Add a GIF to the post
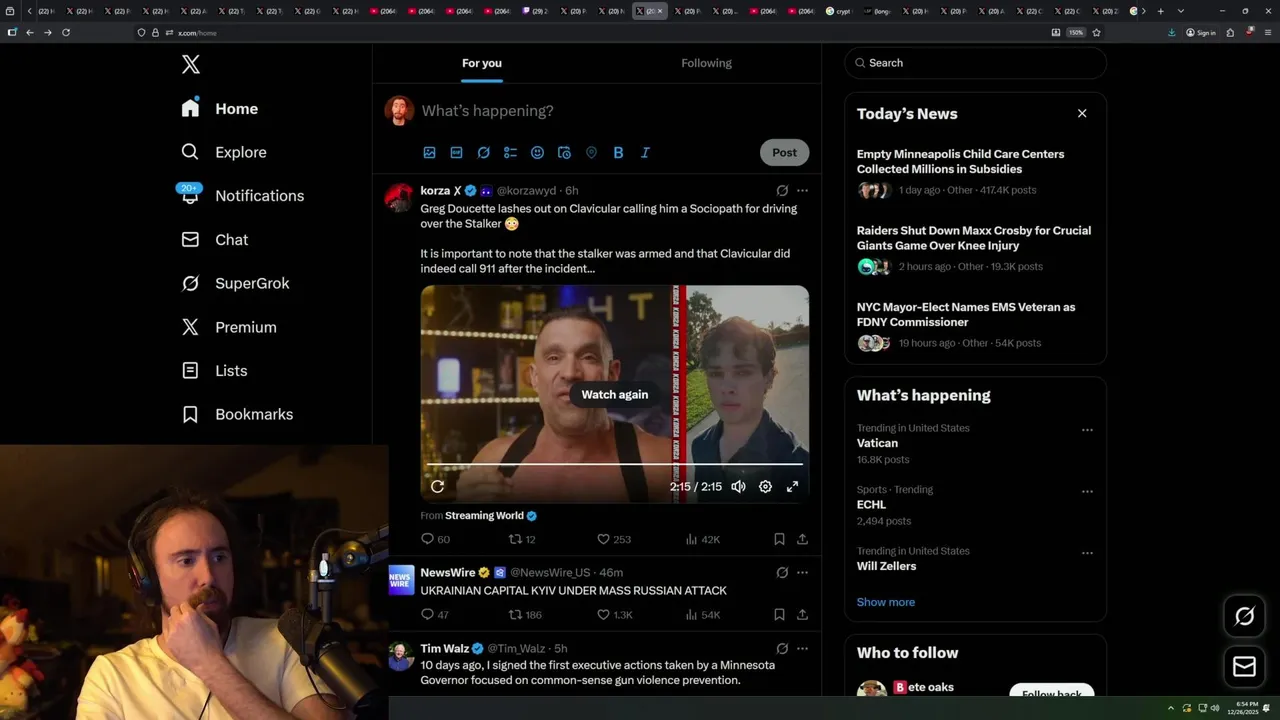The width and height of the screenshot is (1280, 720). [456, 153]
